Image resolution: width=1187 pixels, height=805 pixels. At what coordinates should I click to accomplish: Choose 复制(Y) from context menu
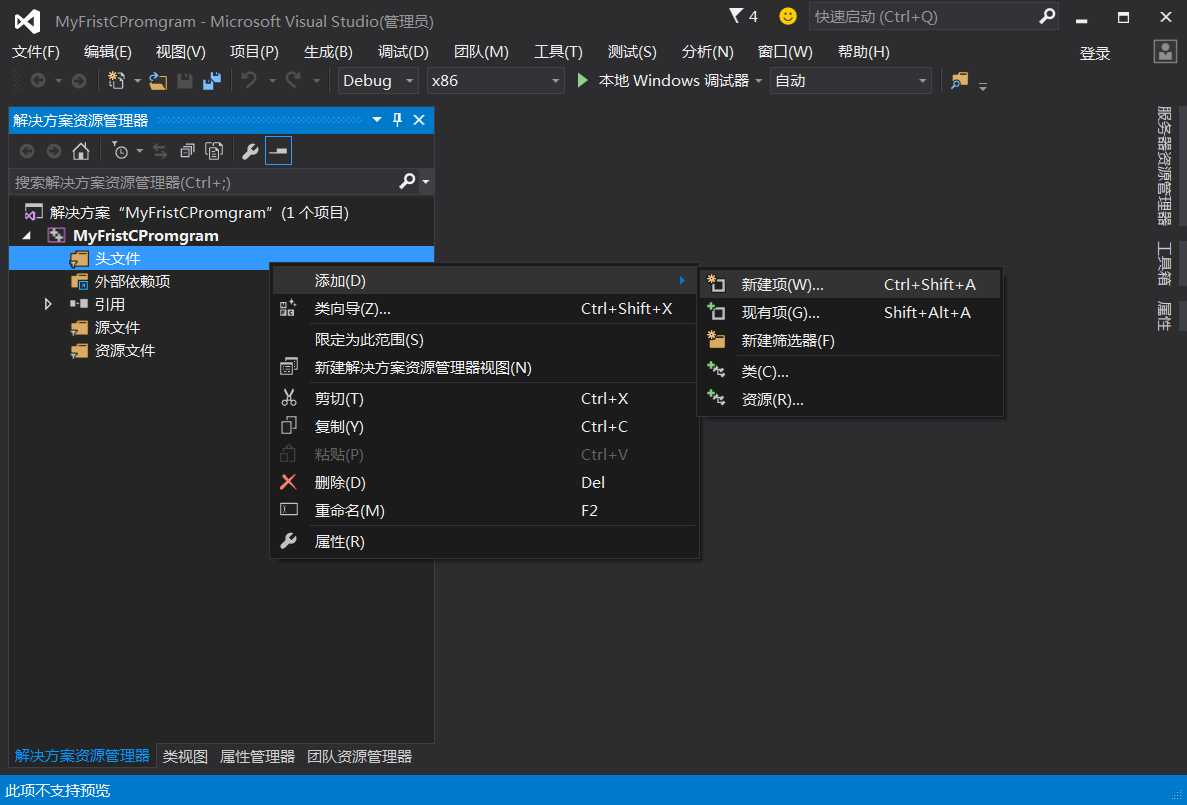[x=484, y=426]
